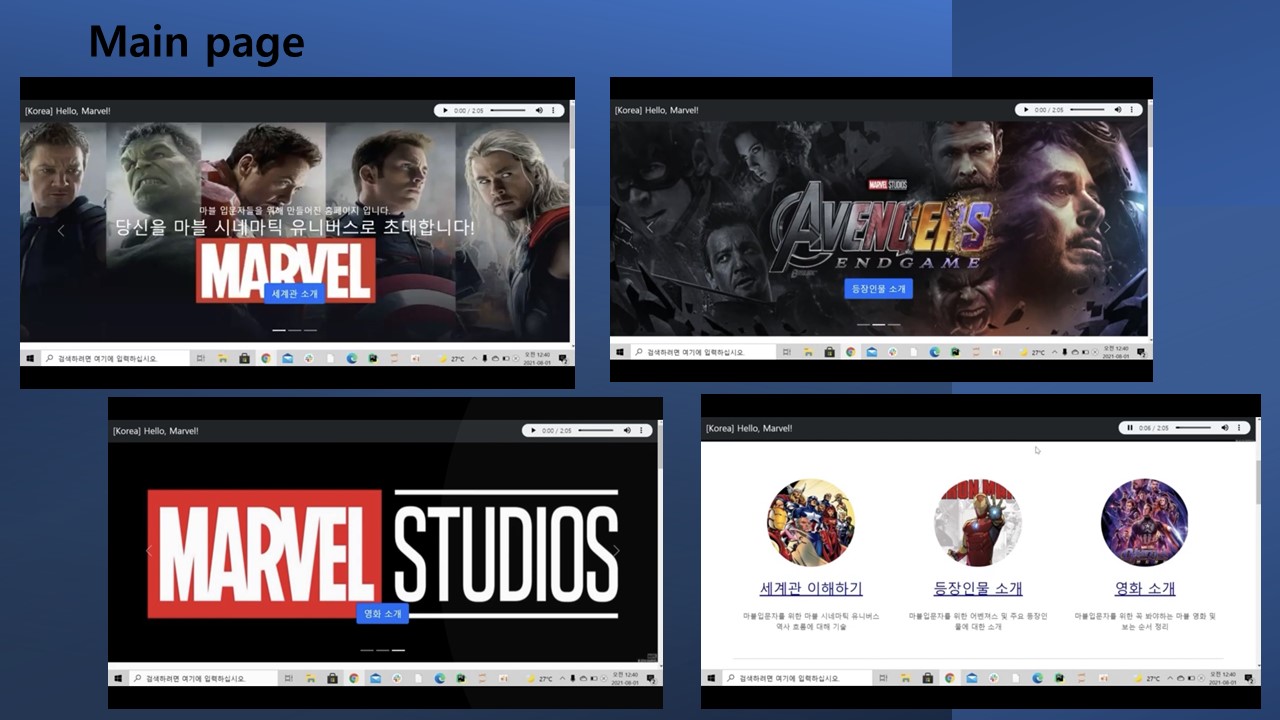Open the Mail app on the taskbar

coord(288,358)
